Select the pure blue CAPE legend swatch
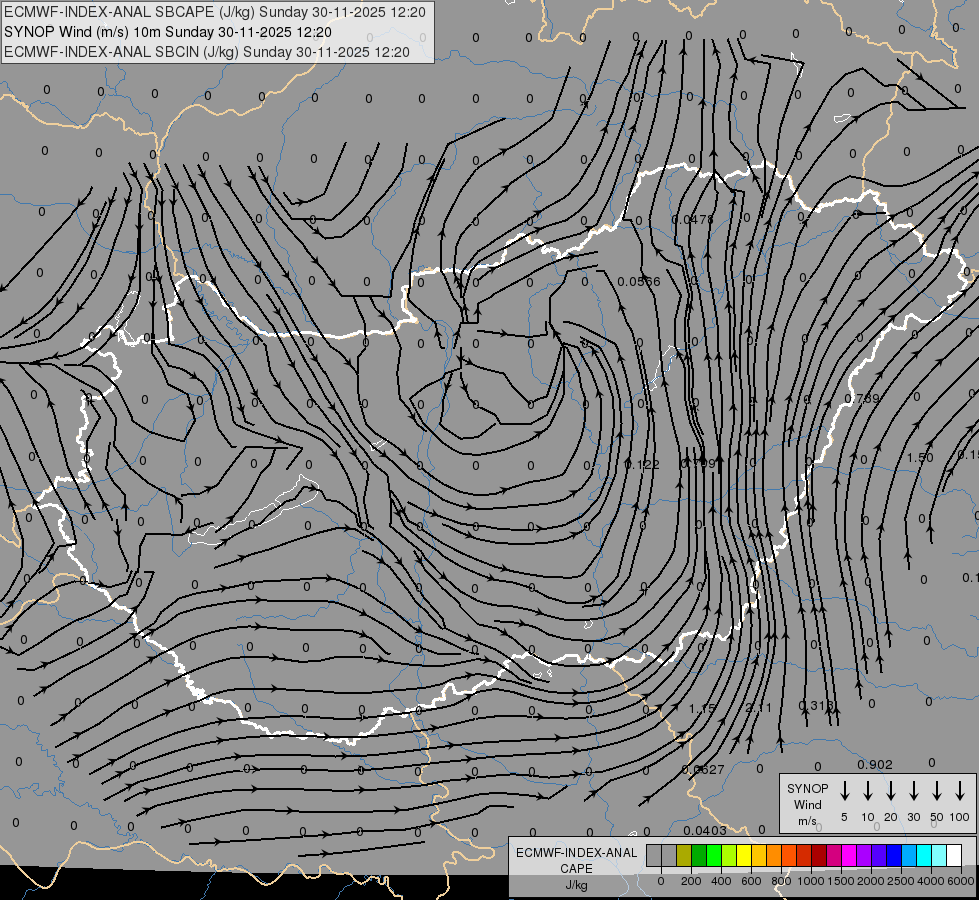This screenshot has height=900, width=979. pyautogui.click(x=893, y=855)
